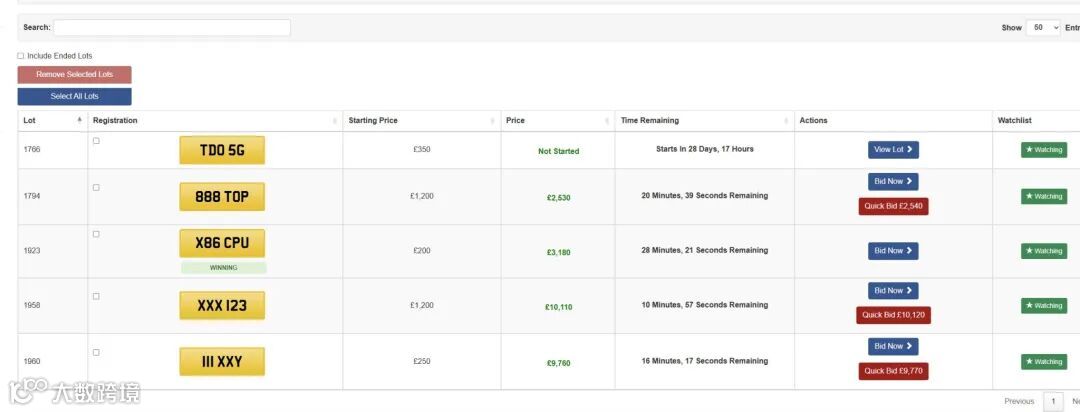This screenshot has width=1080, height=412.
Task: Click sort arrows on Starting Price column
Action: pos(493,121)
